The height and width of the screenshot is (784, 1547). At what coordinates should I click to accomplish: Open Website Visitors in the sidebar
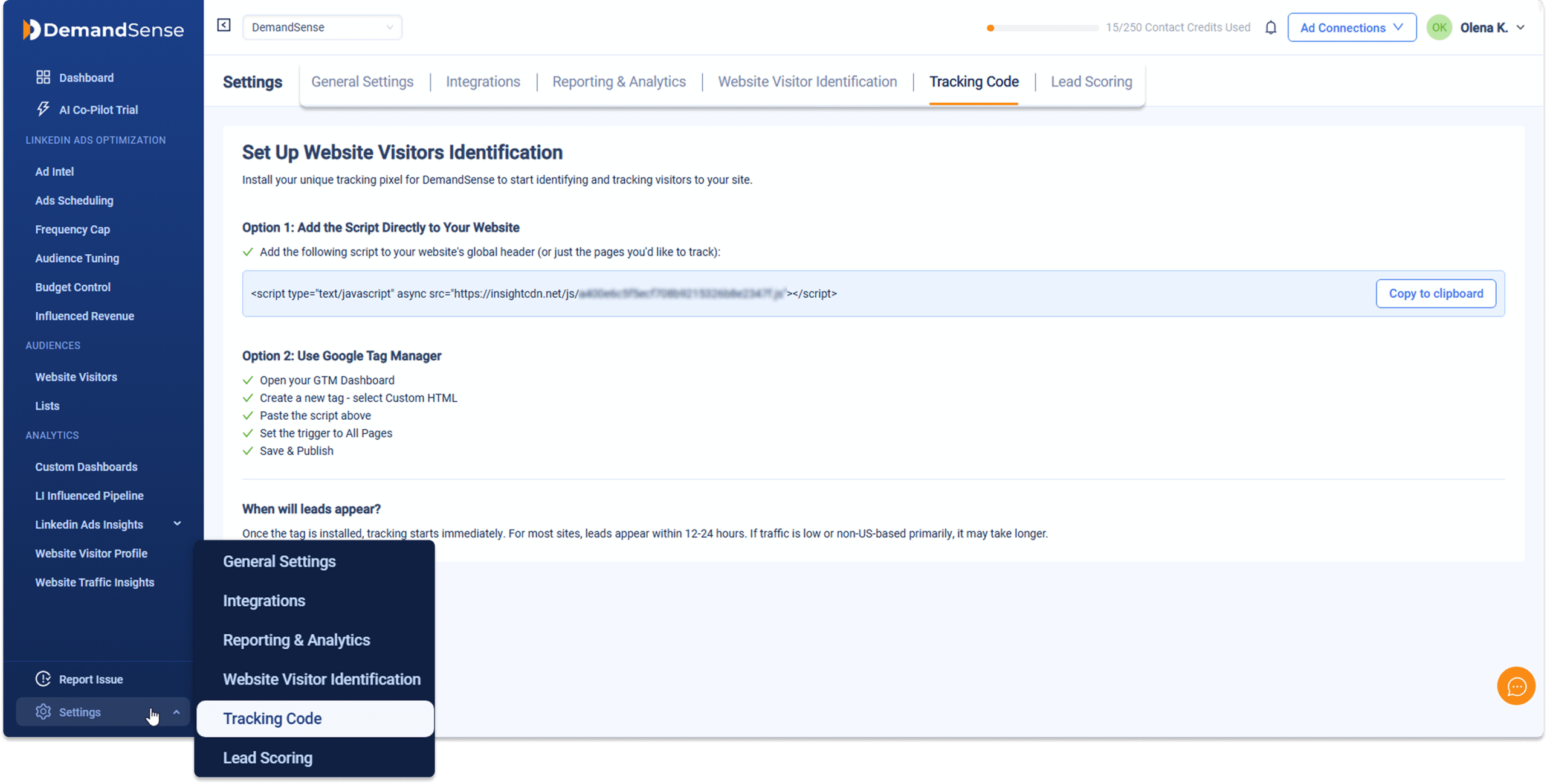[x=76, y=377]
